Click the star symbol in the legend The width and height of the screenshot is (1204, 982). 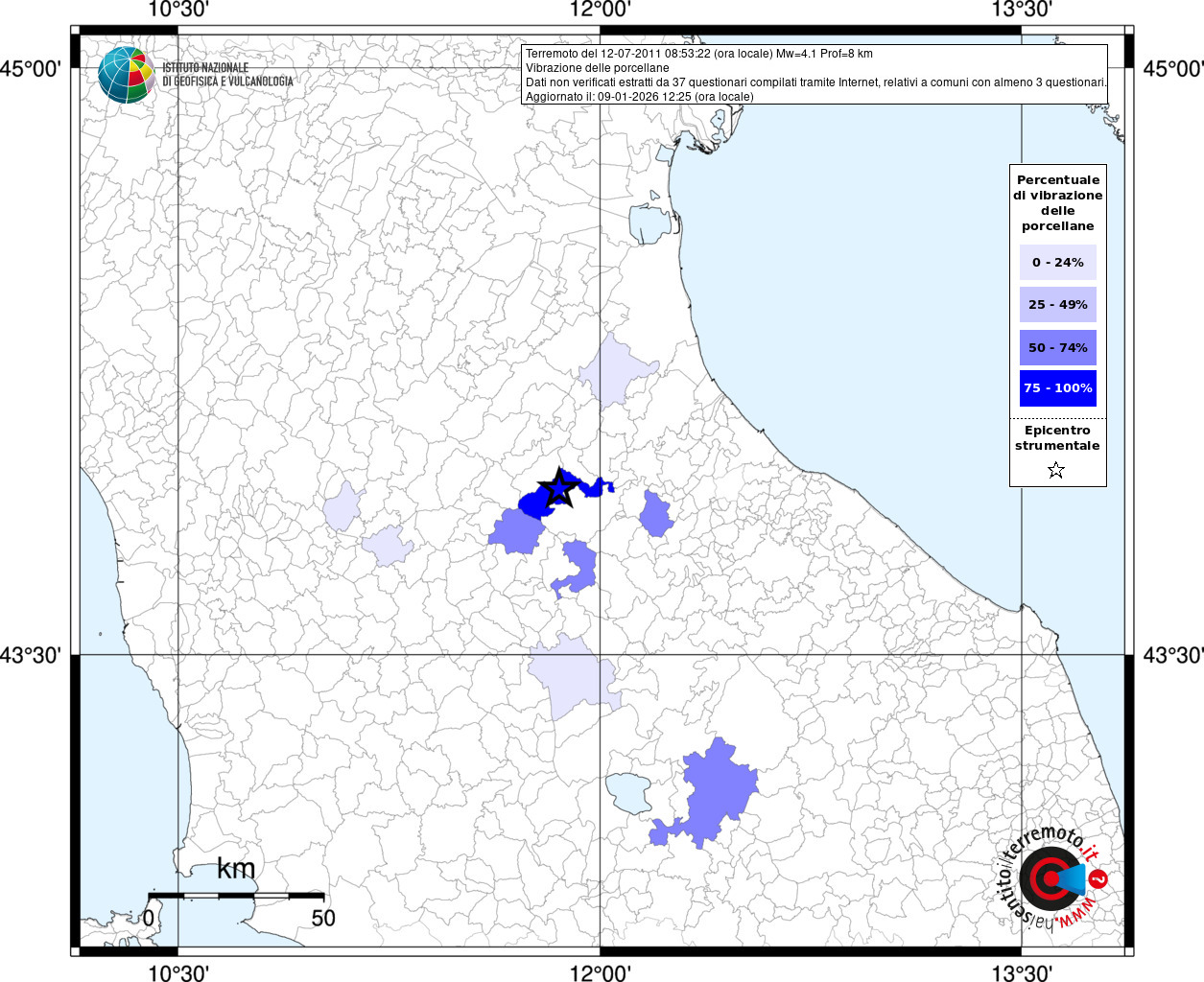1056,470
